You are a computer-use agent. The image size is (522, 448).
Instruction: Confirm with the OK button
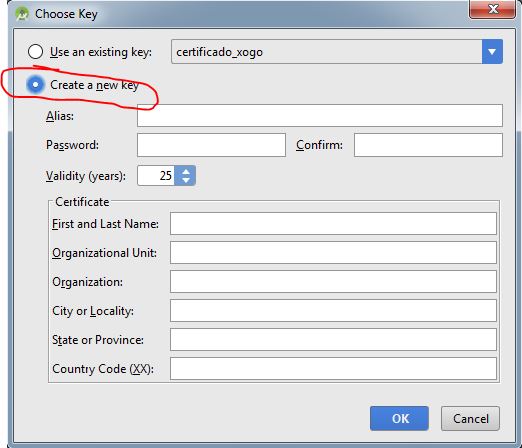click(399, 418)
